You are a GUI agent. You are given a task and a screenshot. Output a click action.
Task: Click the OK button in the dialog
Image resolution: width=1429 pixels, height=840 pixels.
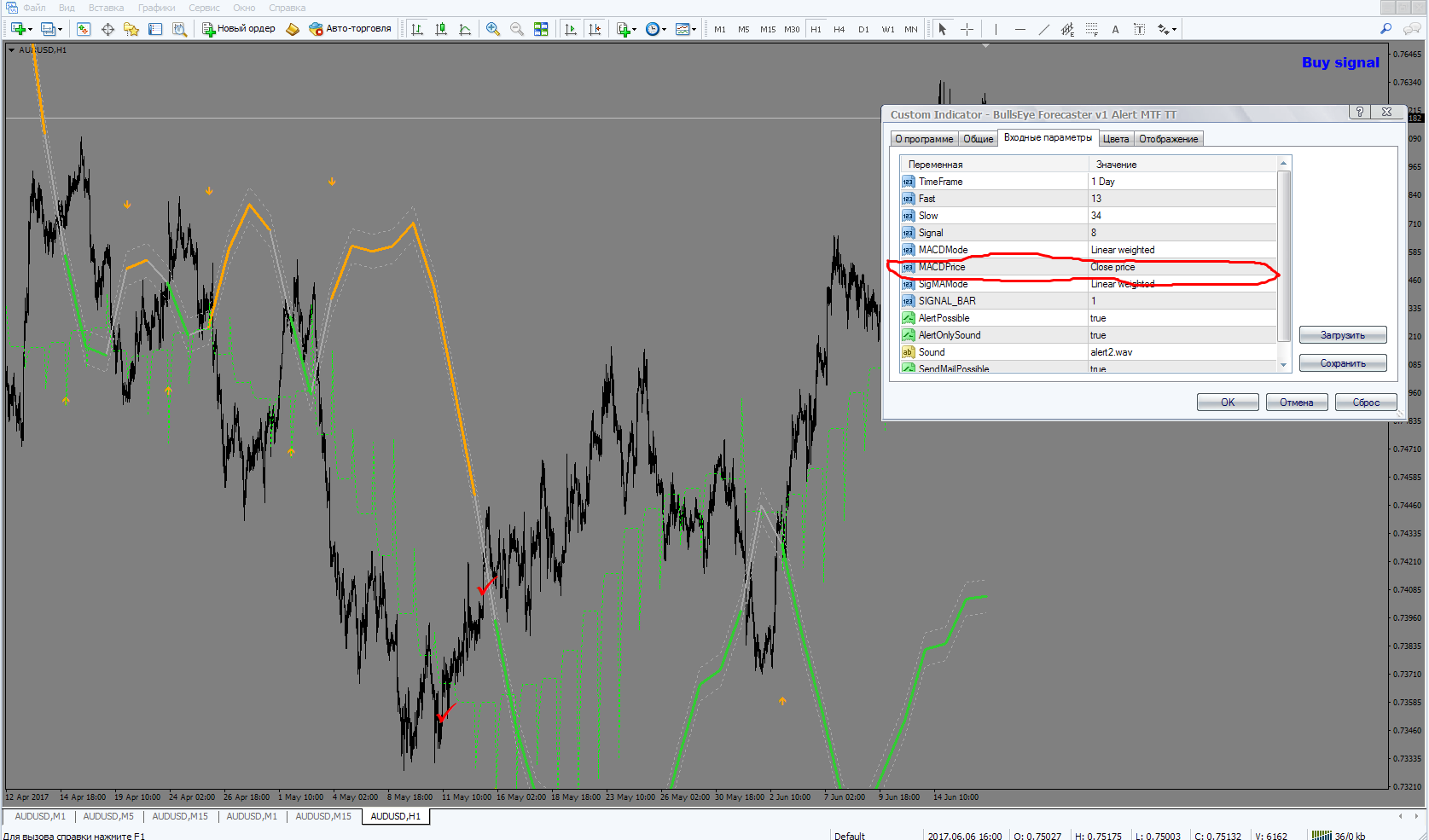pos(1228,403)
